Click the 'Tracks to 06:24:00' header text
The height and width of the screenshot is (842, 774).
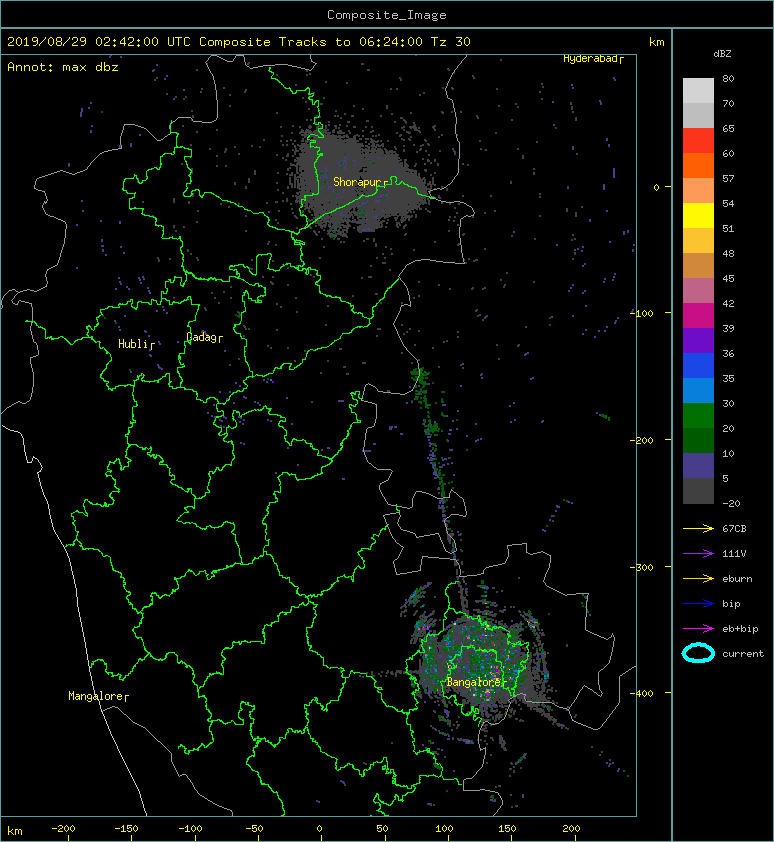pos(351,42)
